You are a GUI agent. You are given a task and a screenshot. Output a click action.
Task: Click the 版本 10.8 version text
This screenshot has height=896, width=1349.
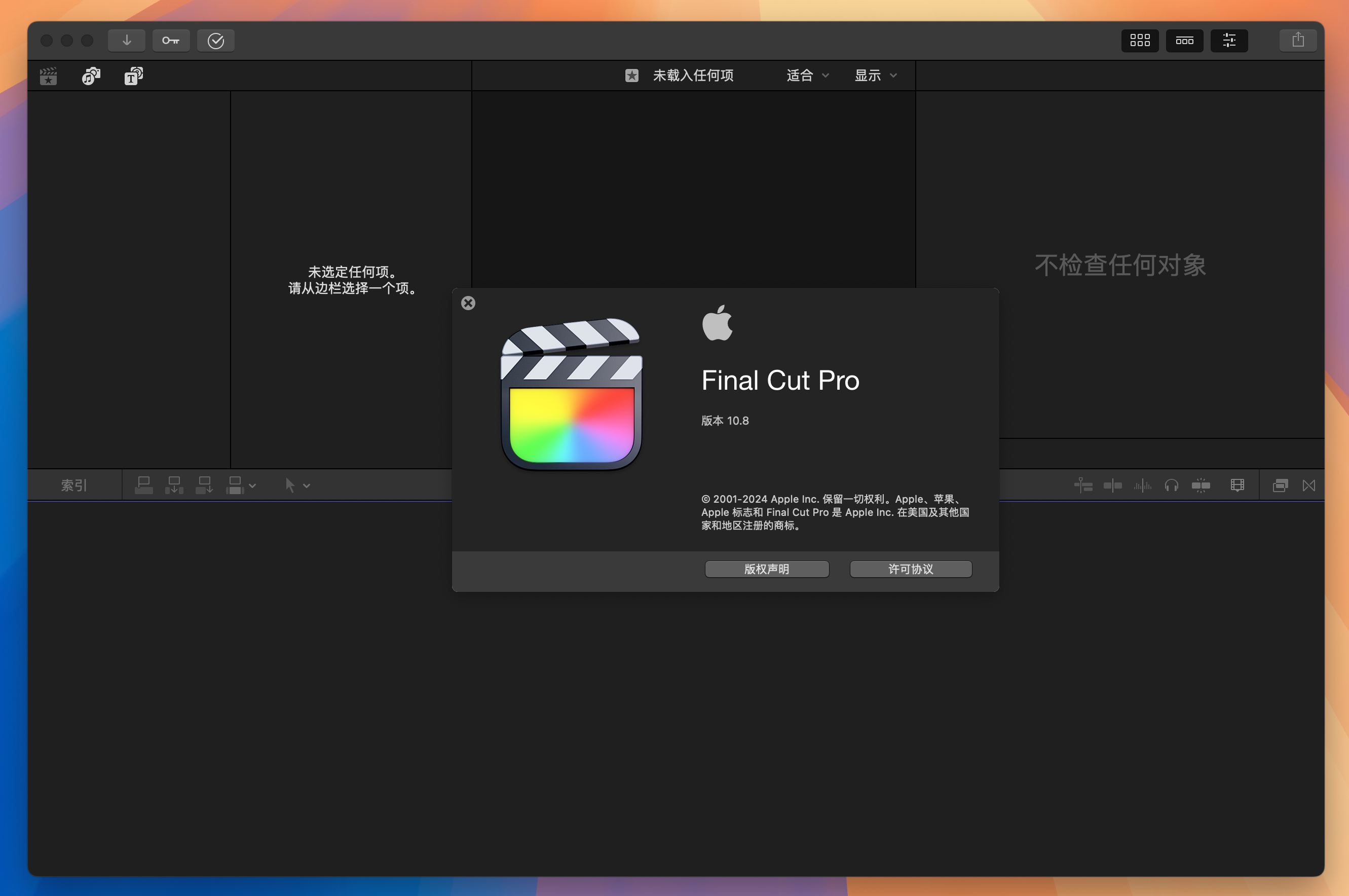click(725, 421)
